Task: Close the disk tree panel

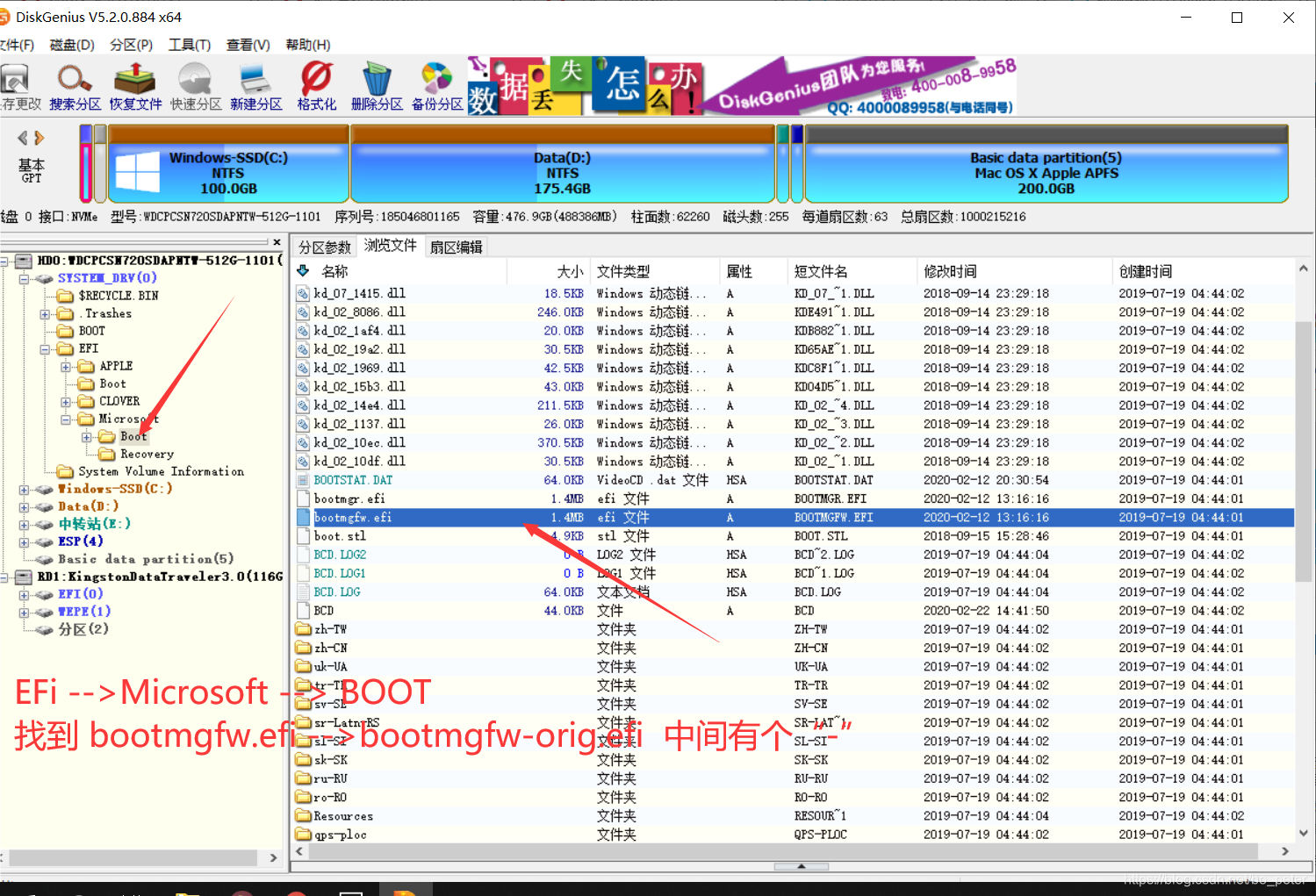Action: click(x=277, y=242)
